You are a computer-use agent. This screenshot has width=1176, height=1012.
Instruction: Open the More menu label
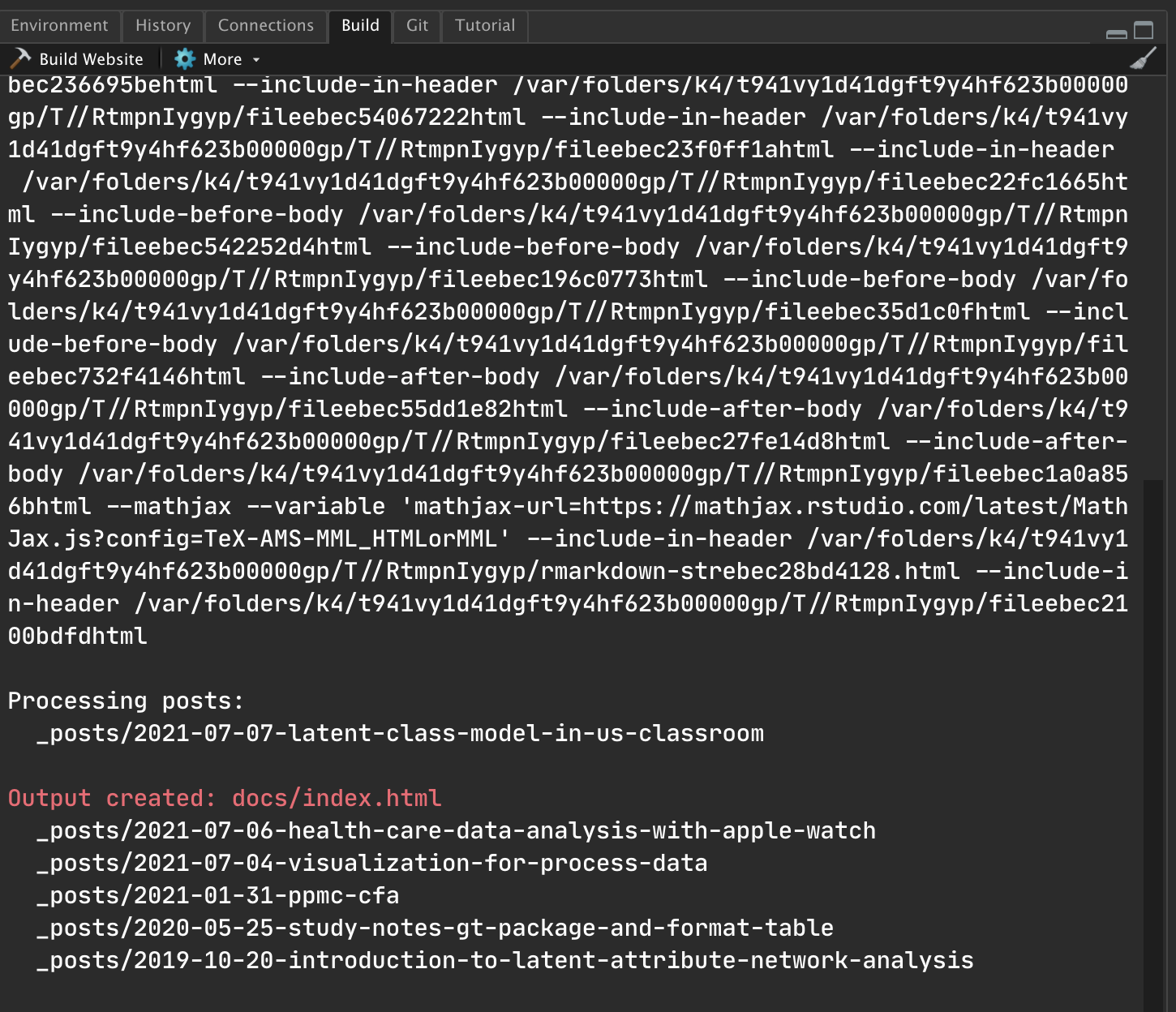pos(222,59)
